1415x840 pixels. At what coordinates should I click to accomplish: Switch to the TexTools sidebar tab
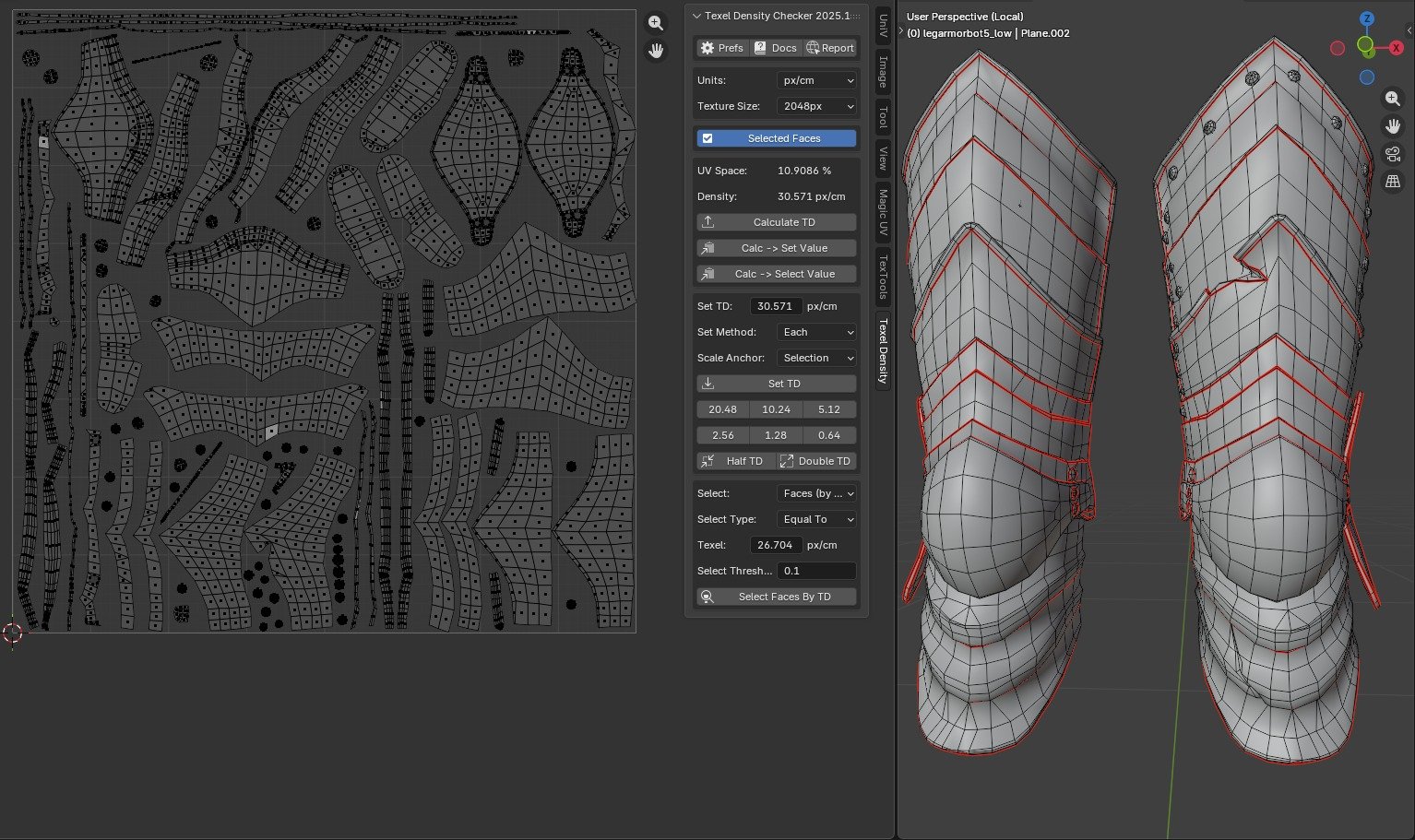pyautogui.click(x=883, y=277)
